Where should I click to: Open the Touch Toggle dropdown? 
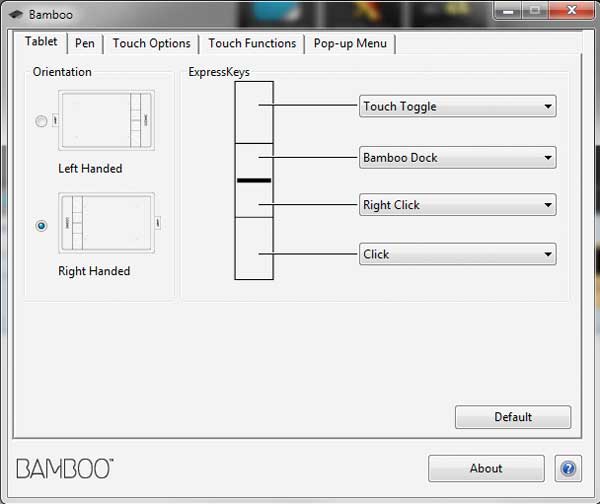click(458, 106)
